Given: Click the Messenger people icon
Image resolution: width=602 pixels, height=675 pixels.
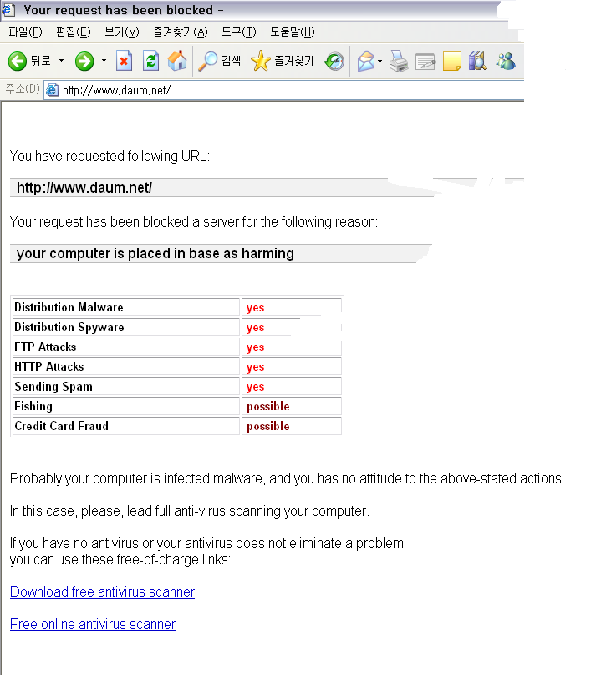Looking at the screenshot, I should pos(506,61).
